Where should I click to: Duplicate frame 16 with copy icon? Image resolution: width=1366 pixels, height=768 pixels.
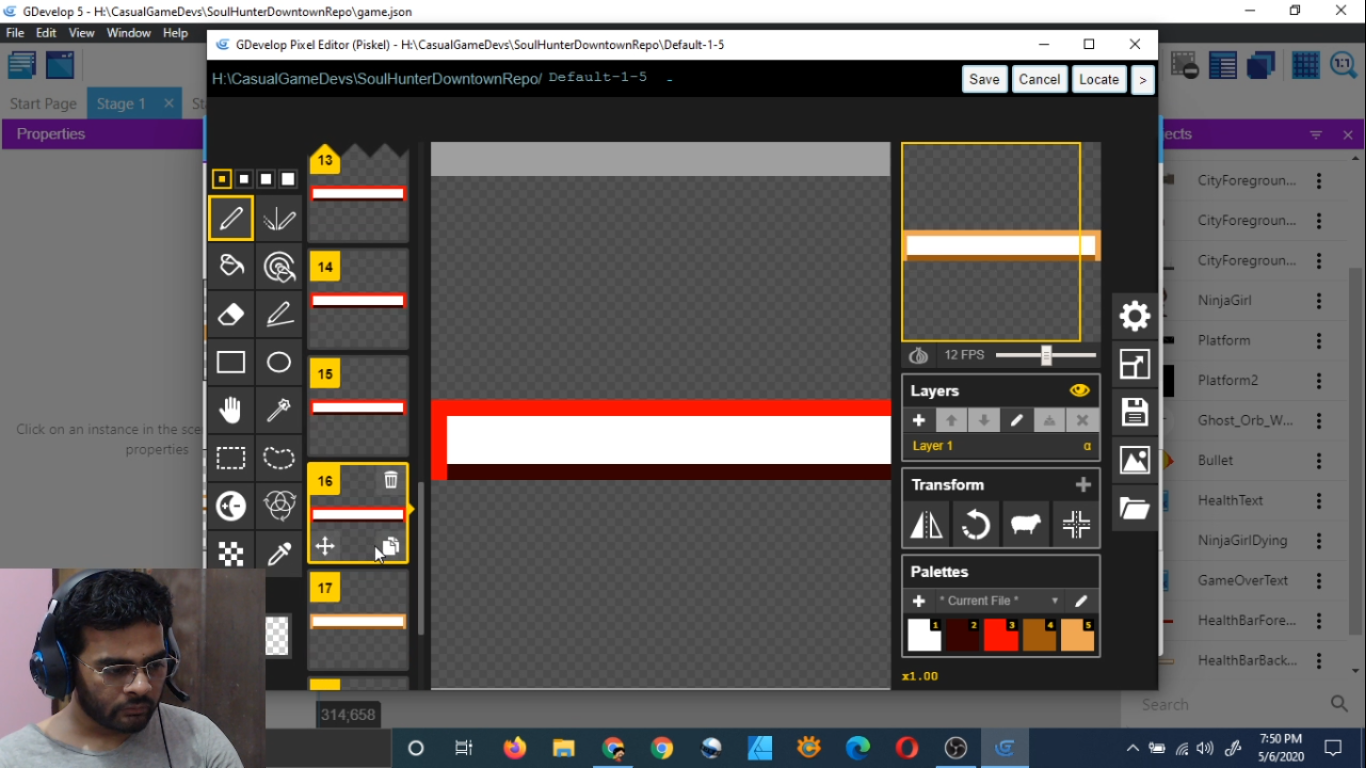(x=390, y=546)
